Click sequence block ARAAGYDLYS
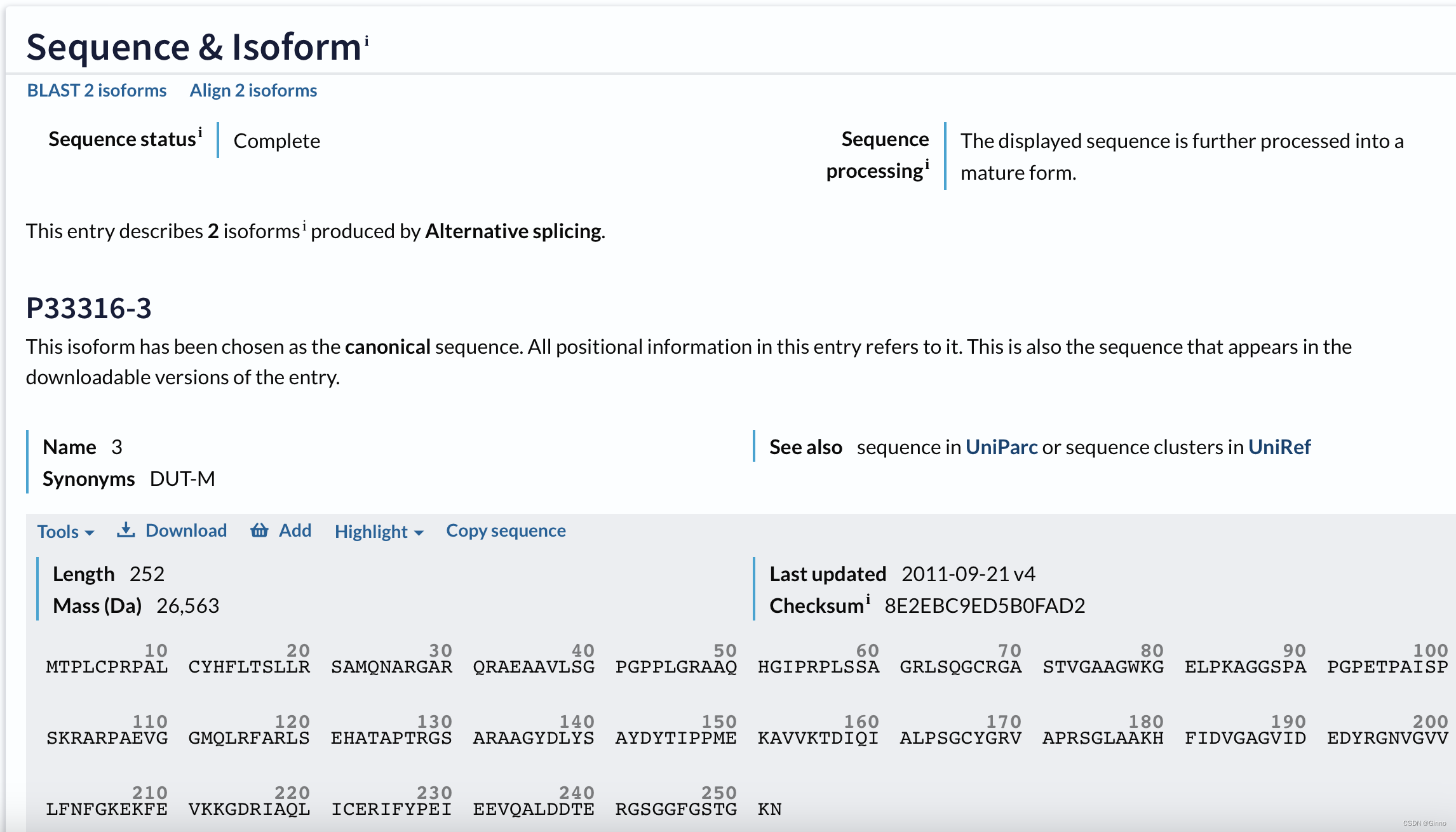Viewport: 1456px width, 832px height. (x=534, y=738)
